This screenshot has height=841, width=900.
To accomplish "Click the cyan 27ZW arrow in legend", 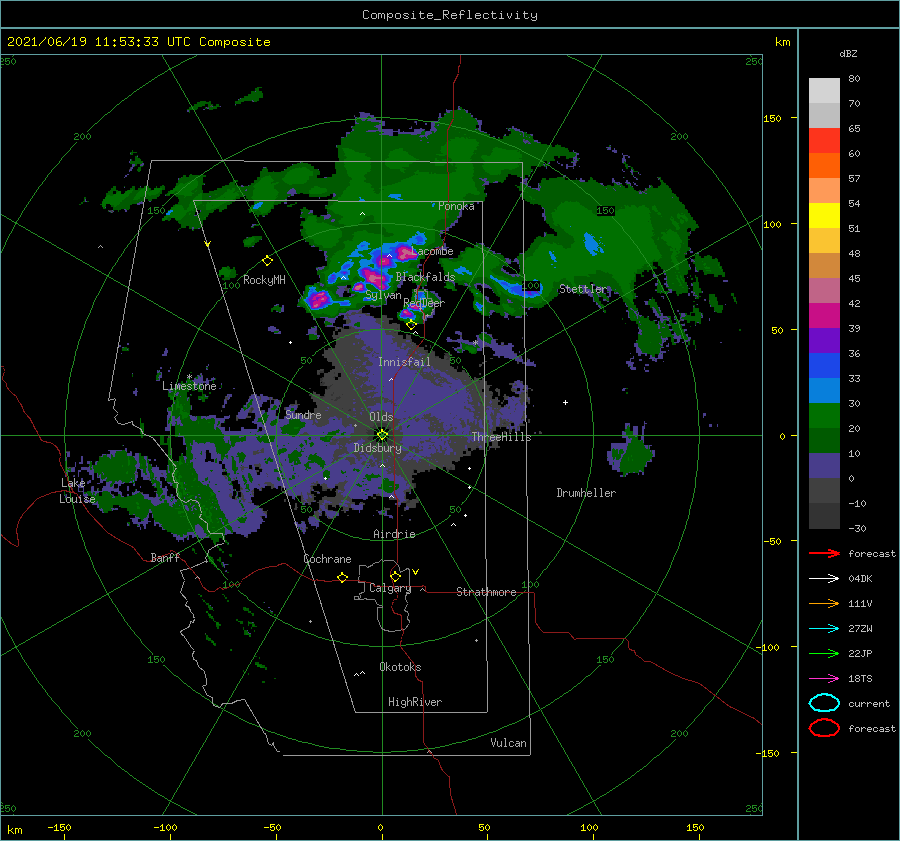I will pyautogui.click(x=824, y=629).
